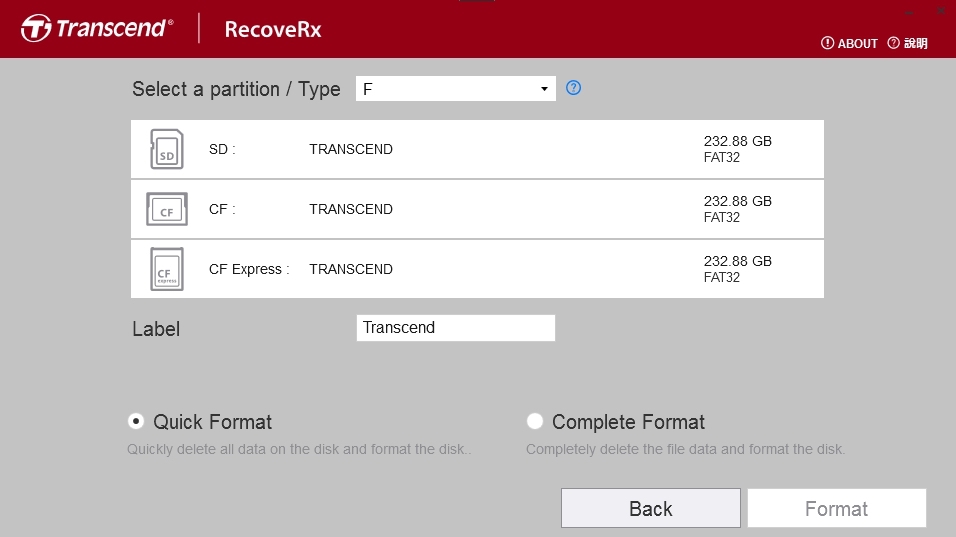Open the partition drive dropdown arrow
956x537 pixels.
coord(544,89)
